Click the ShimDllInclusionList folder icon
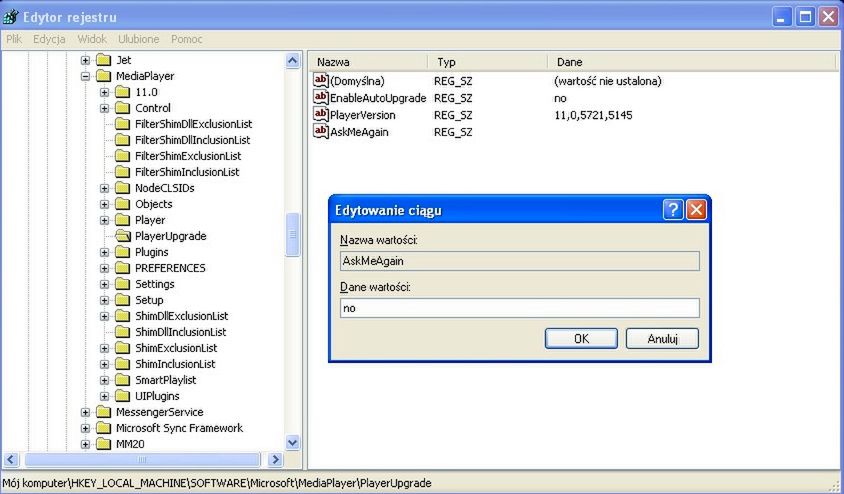The width and height of the screenshot is (844, 494). [x=123, y=332]
